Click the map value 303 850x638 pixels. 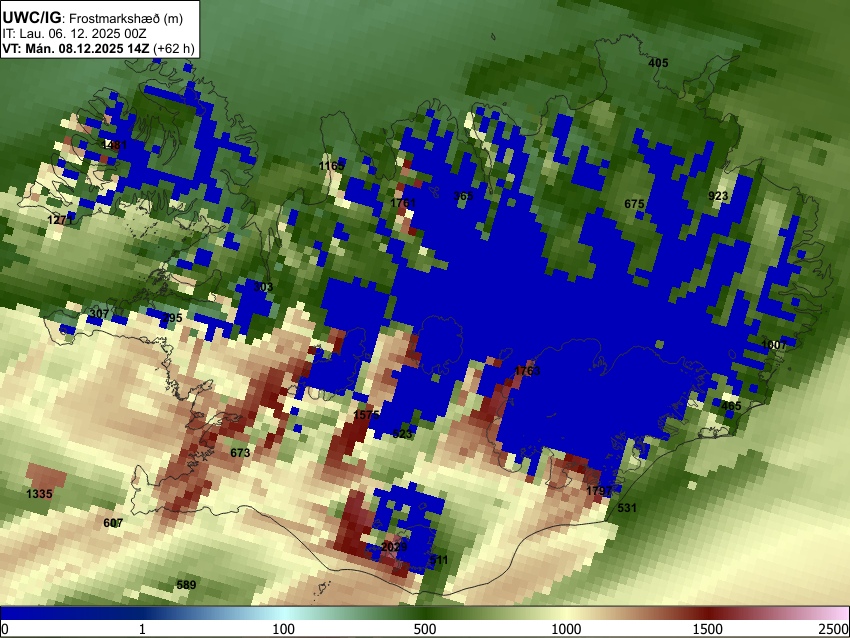click(x=263, y=287)
